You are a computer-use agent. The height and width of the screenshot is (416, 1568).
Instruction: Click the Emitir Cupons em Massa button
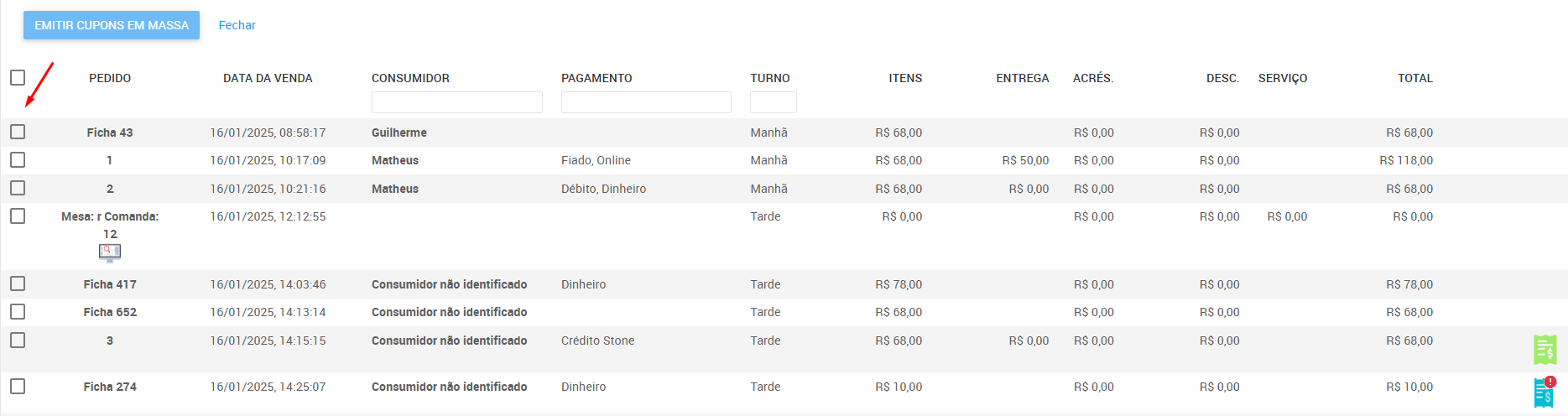(x=112, y=25)
